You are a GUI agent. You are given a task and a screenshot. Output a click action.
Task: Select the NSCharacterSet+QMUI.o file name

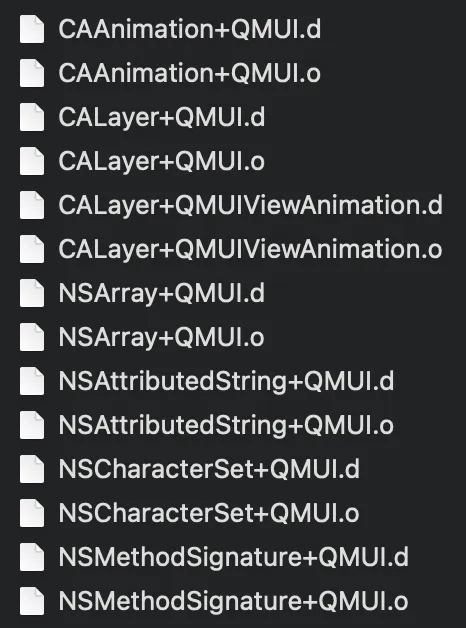[209, 513]
